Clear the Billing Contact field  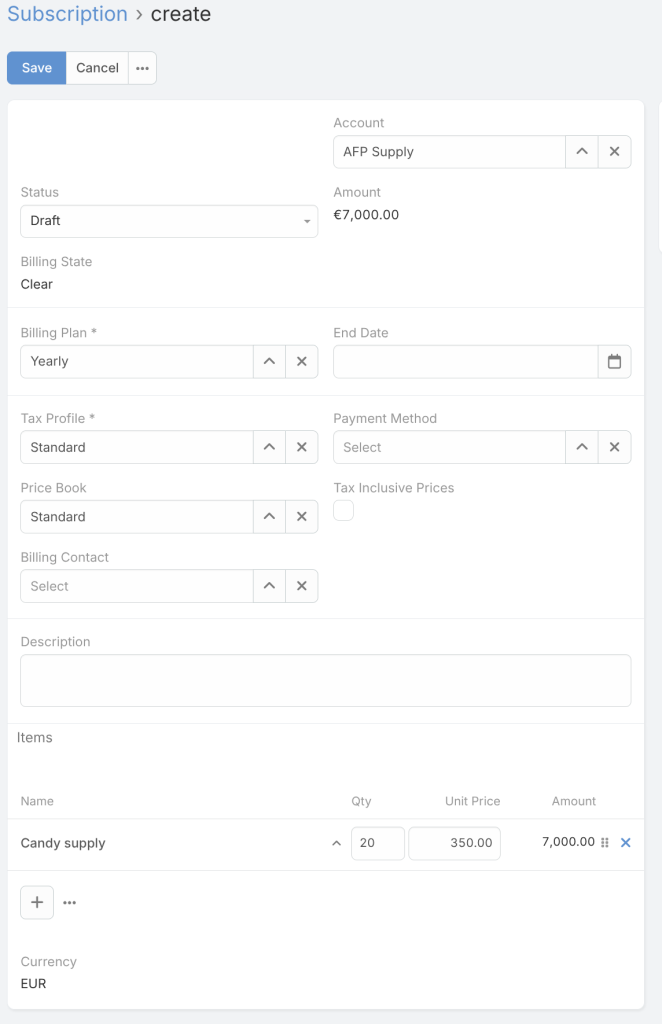[x=301, y=586]
